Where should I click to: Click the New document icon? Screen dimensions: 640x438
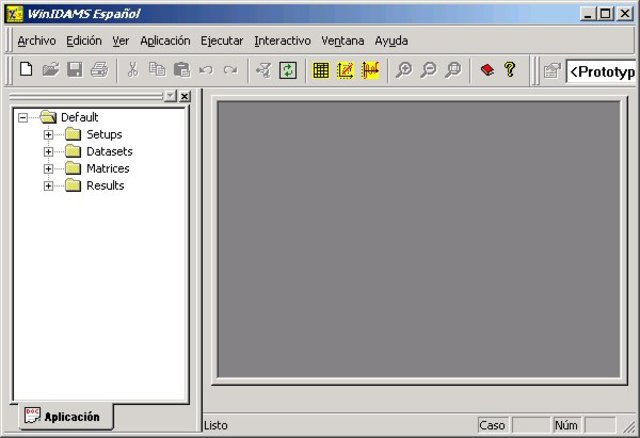click(x=26, y=70)
